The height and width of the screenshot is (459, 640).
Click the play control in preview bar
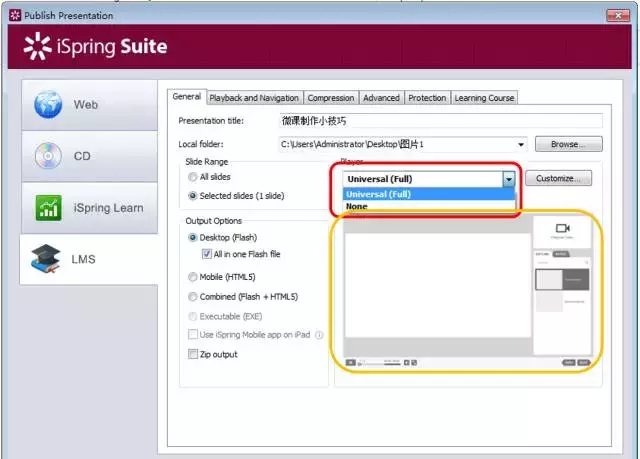351,362
